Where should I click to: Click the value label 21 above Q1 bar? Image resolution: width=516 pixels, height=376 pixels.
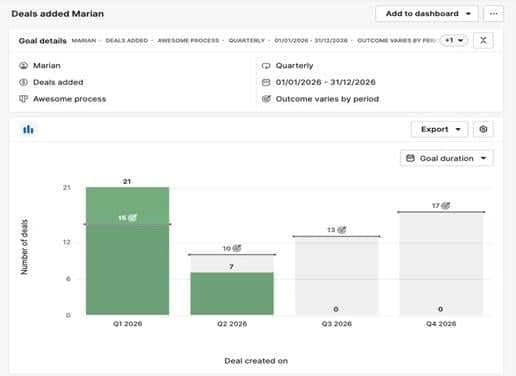pos(127,182)
